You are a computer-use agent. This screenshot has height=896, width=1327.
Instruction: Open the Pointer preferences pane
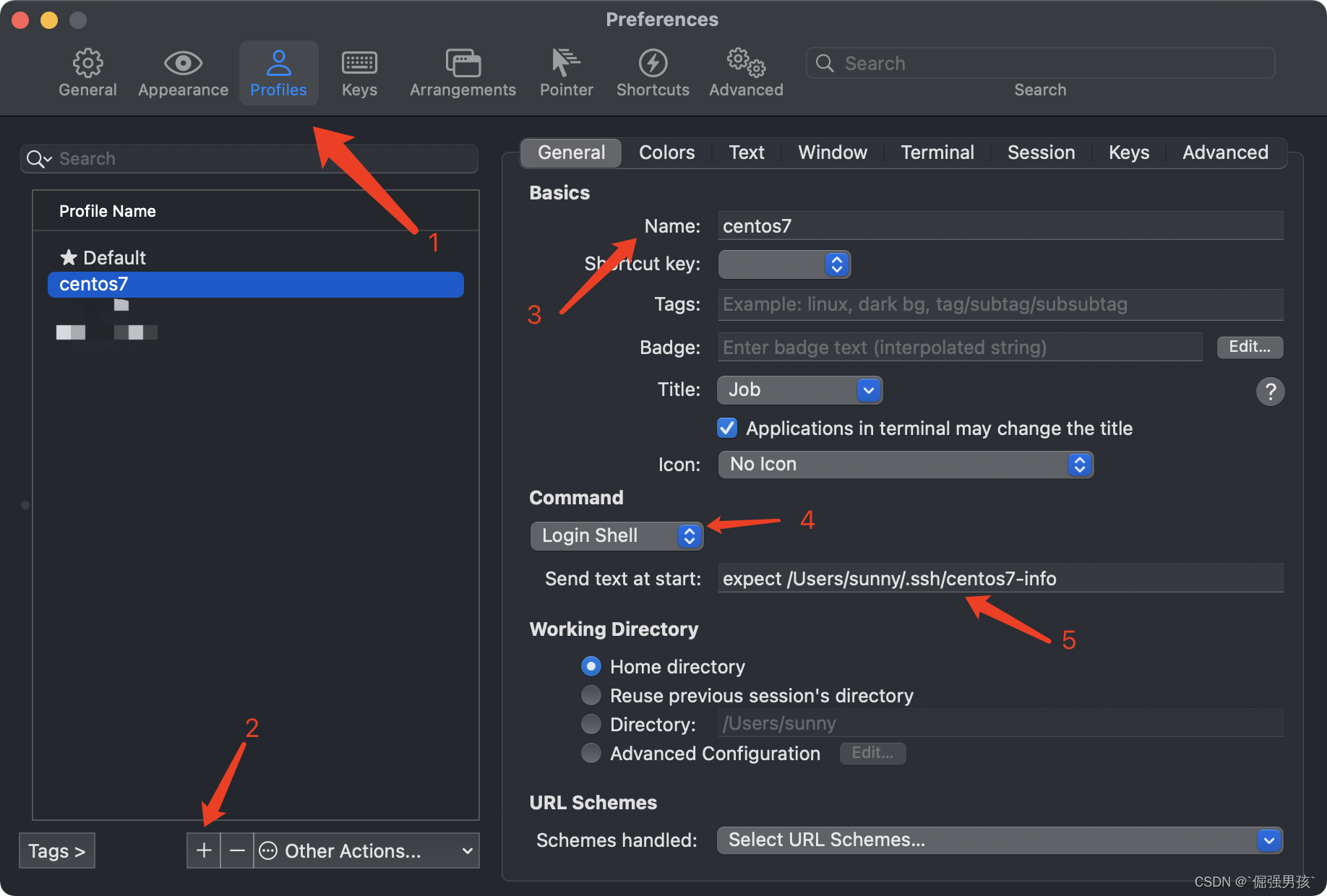click(x=566, y=72)
